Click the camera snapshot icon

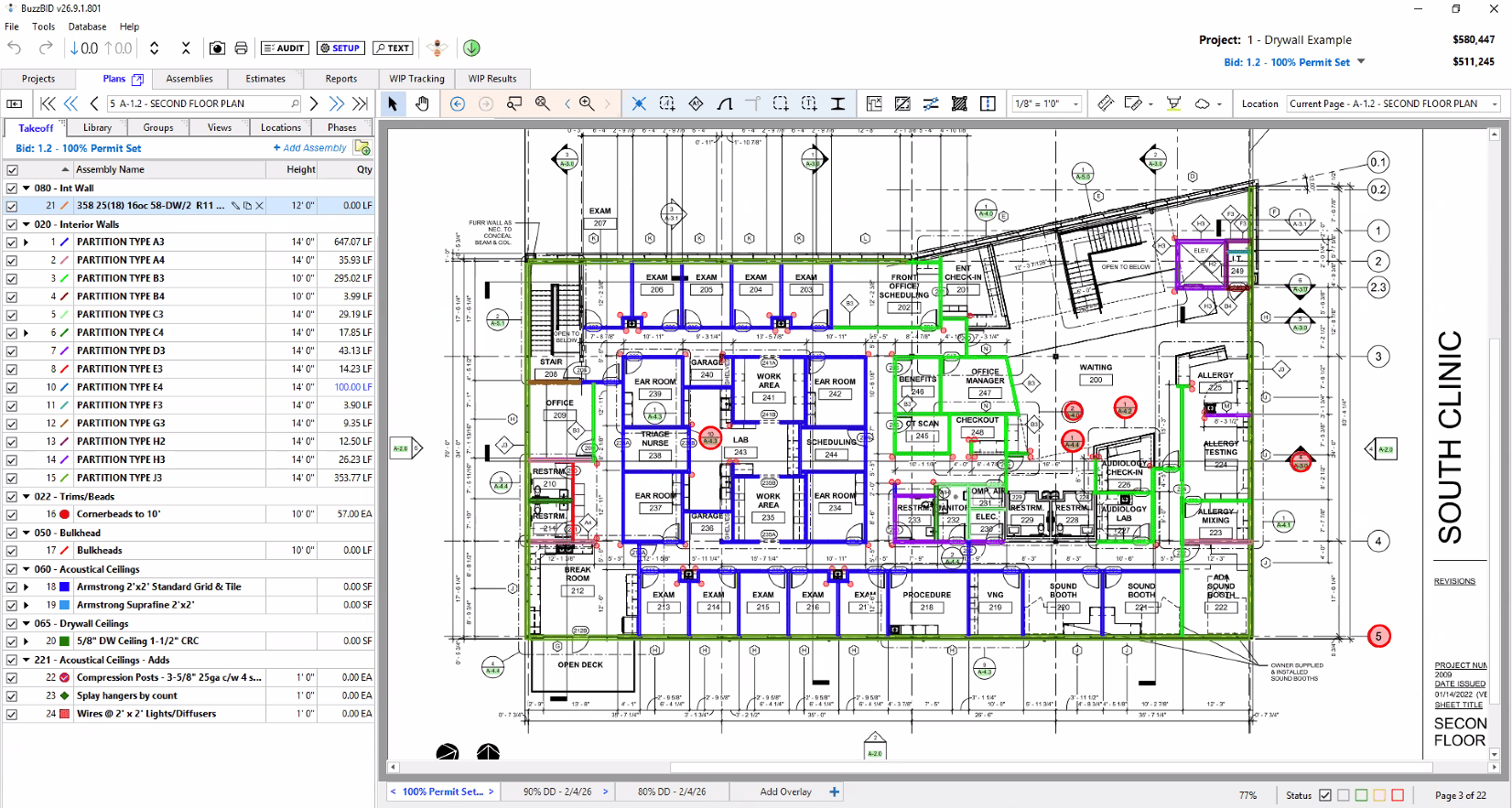tap(217, 48)
